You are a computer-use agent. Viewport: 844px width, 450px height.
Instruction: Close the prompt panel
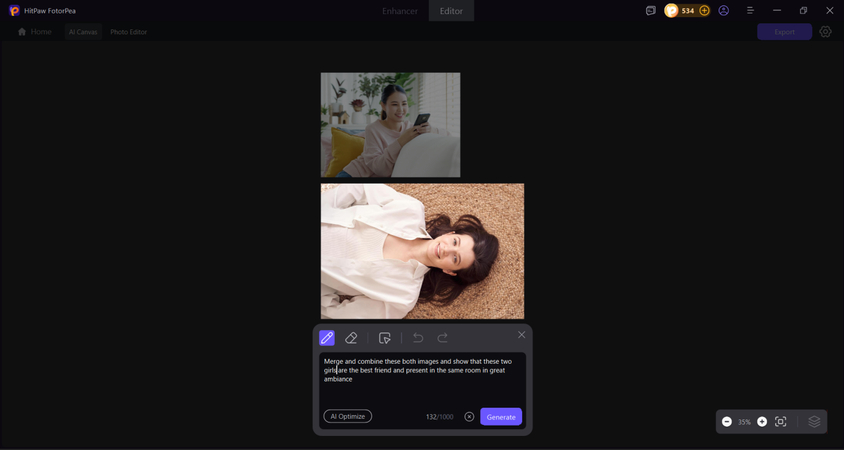(522, 335)
